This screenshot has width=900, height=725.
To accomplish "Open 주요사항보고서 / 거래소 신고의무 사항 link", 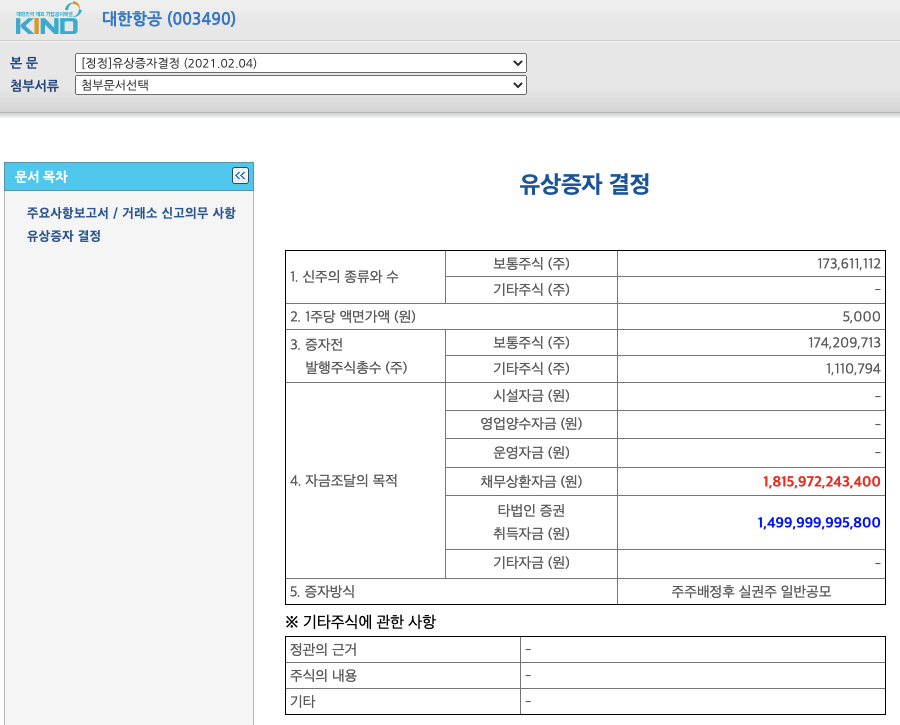I will (131, 213).
